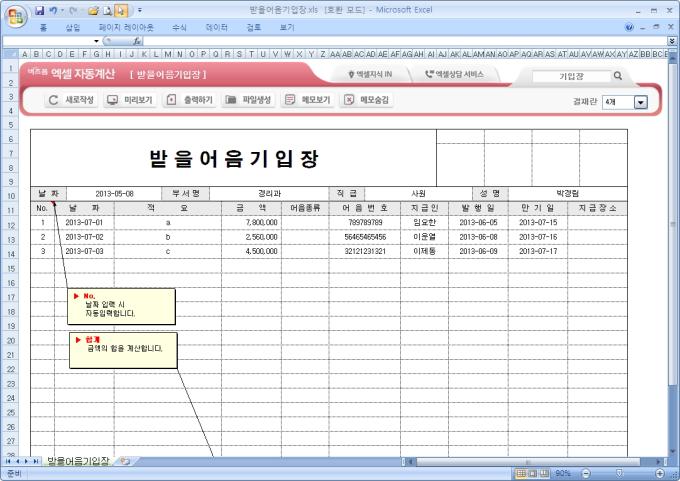Select the date cell 2013-05-08
Image resolution: width=680 pixels, height=481 pixels.
point(114,194)
